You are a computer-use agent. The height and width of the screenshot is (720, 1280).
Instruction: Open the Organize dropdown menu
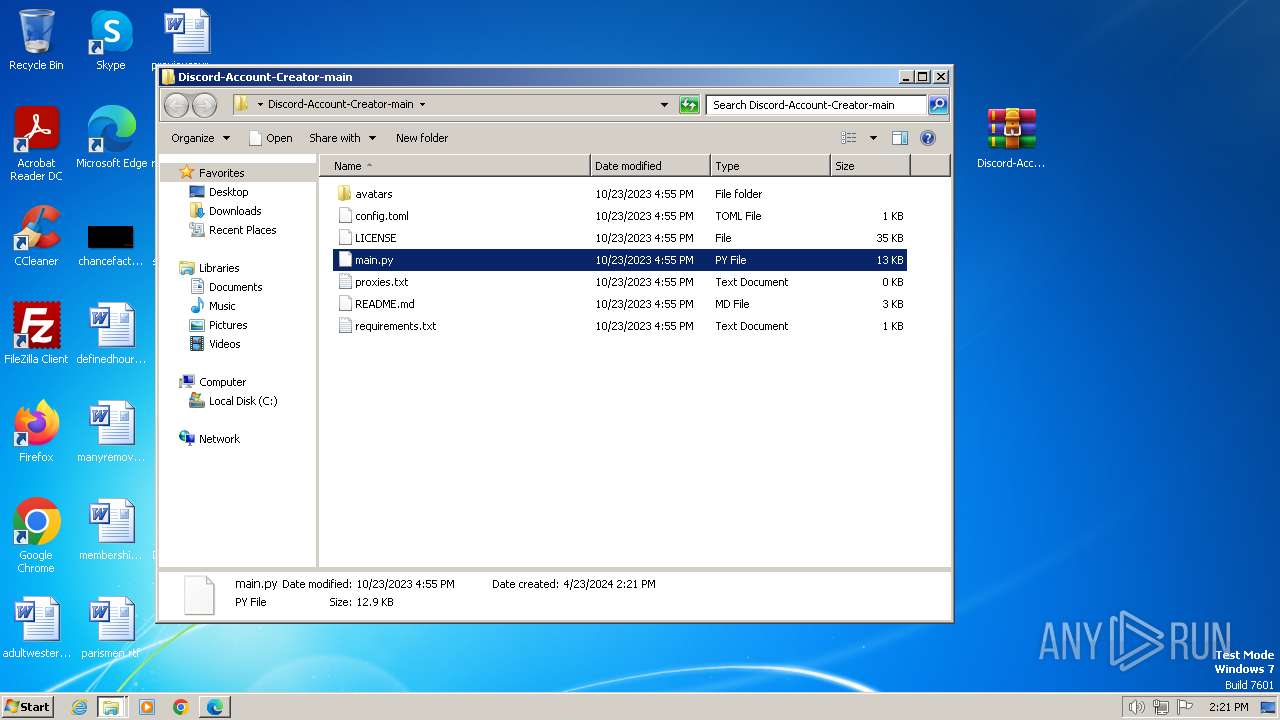[x=200, y=138]
